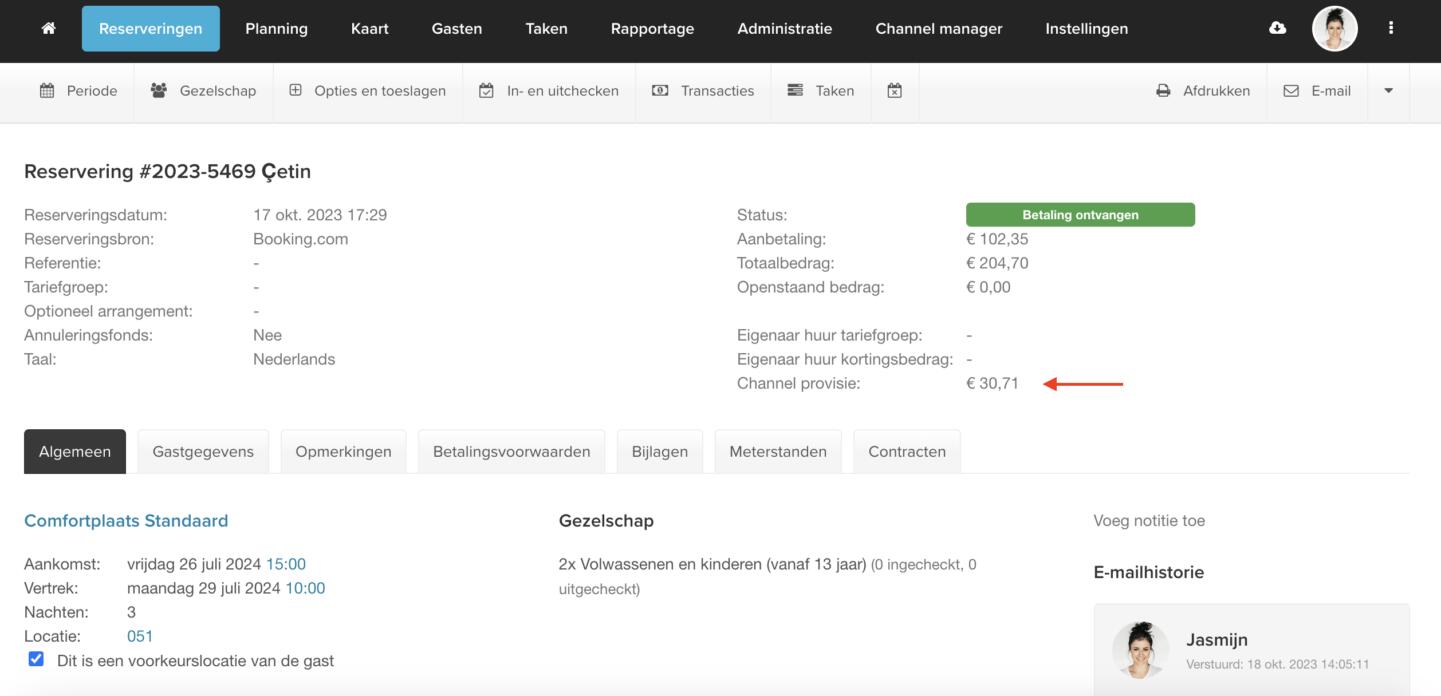This screenshot has height=696, width=1441.
Task: Click the location link 051
Action: tap(140, 636)
